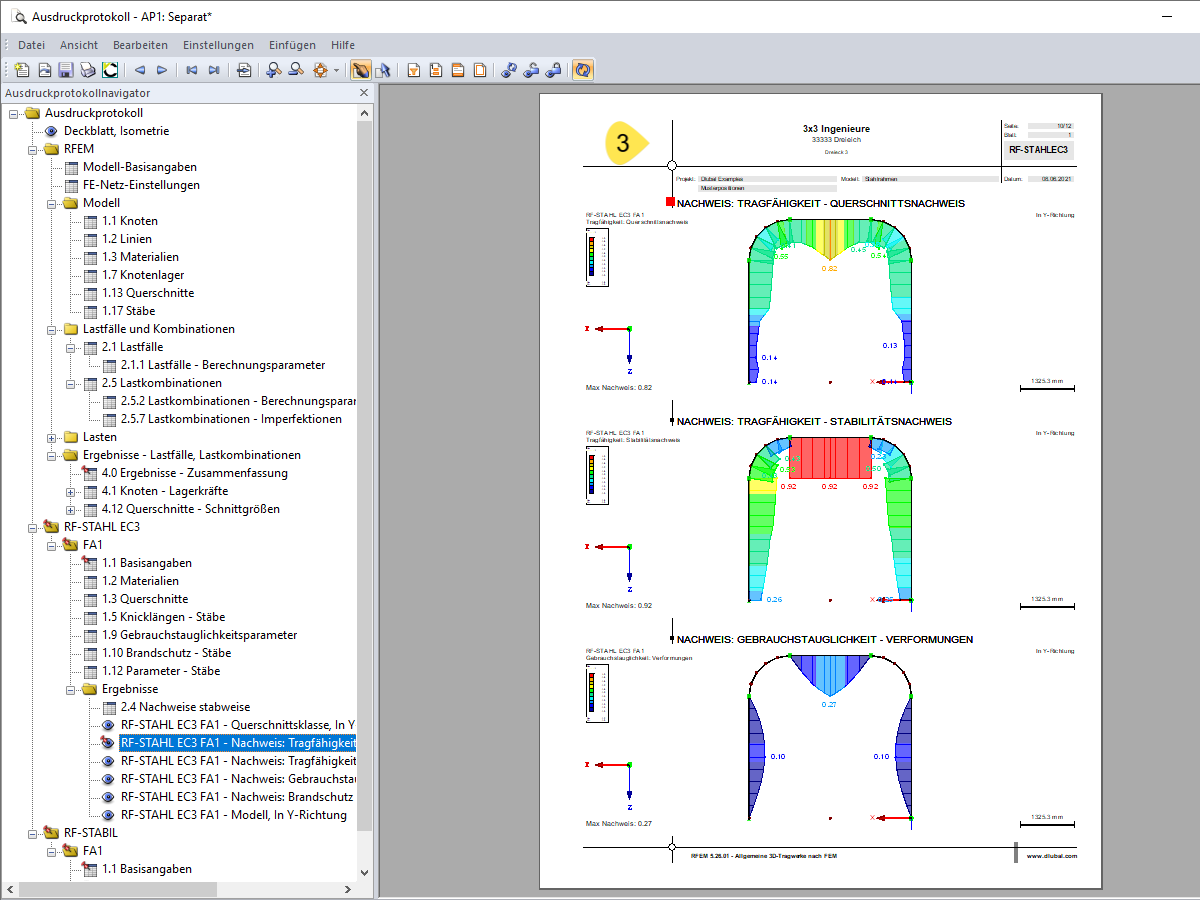Click the funnel filter document icon
Viewport: 1200px width, 900px height.
pyautogui.click(x=413, y=70)
